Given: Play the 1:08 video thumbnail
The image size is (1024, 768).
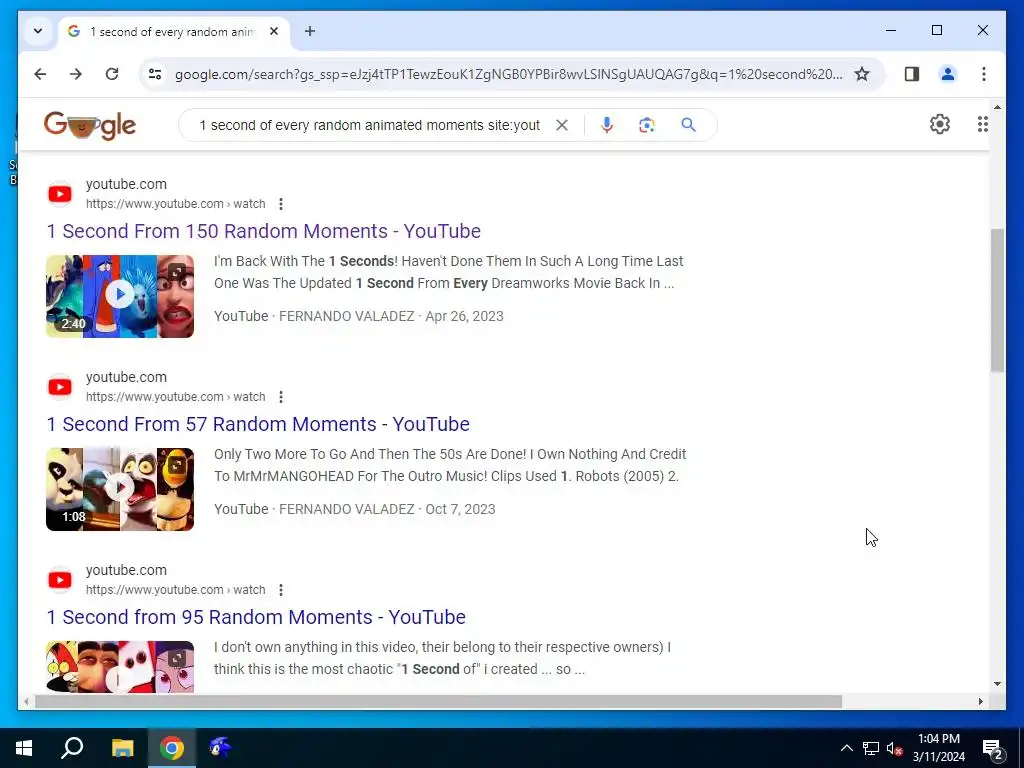Looking at the screenshot, I should pos(120,489).
